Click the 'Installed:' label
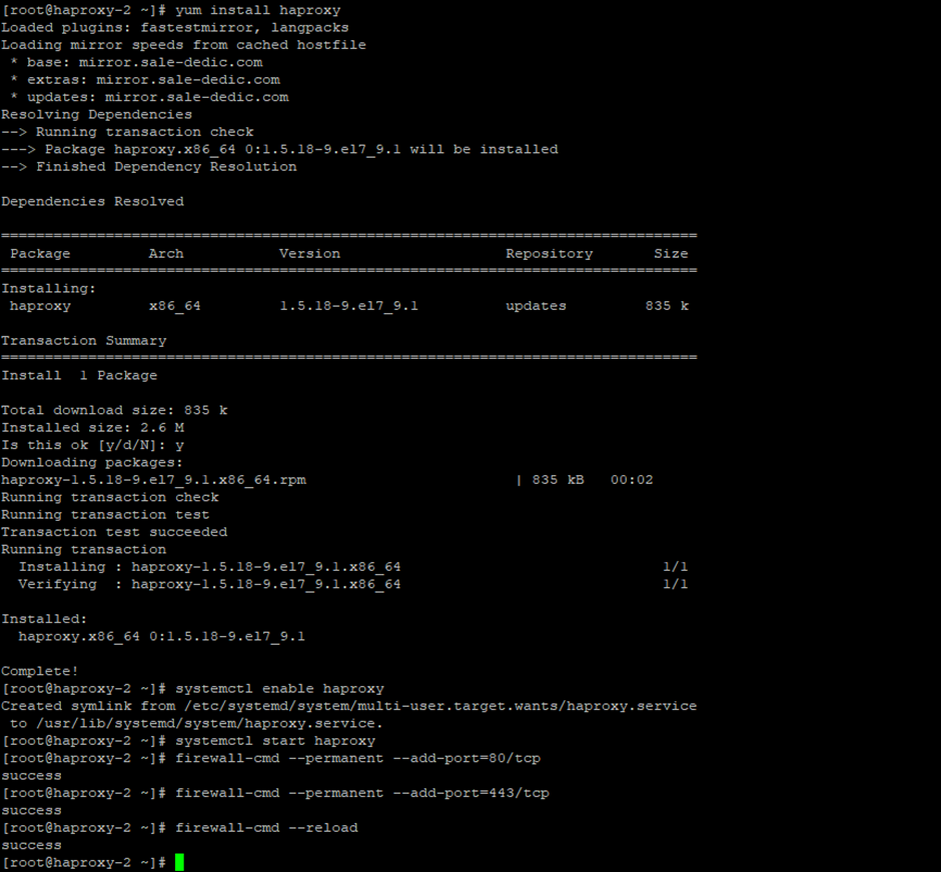Screen dimensions: 941x872 pyautogui.click(x=44, y=619)
